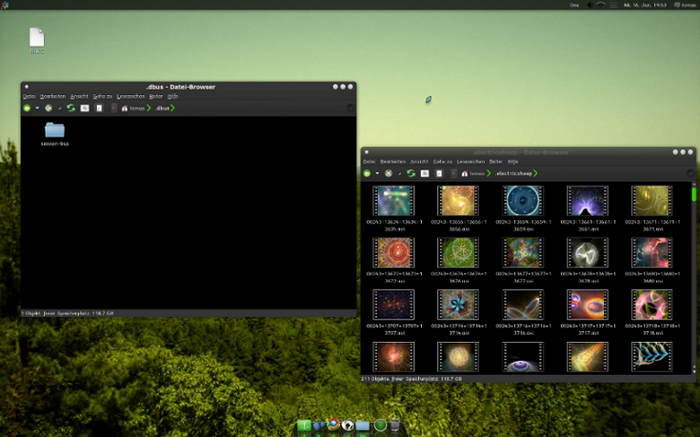The image size is (700, 437).
Task: Open the trash in dock
Action: pos(395,425)
